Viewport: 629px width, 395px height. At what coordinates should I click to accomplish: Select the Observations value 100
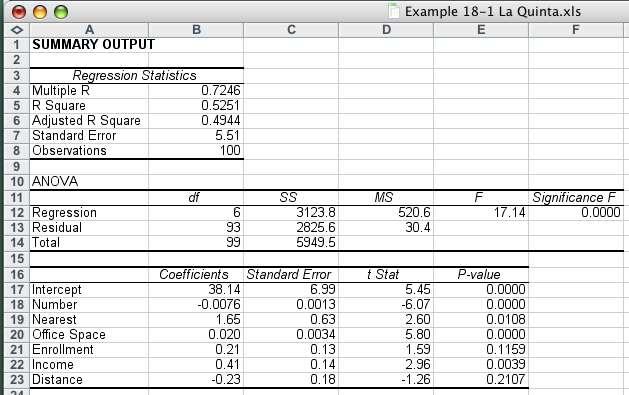coord(196,151)
